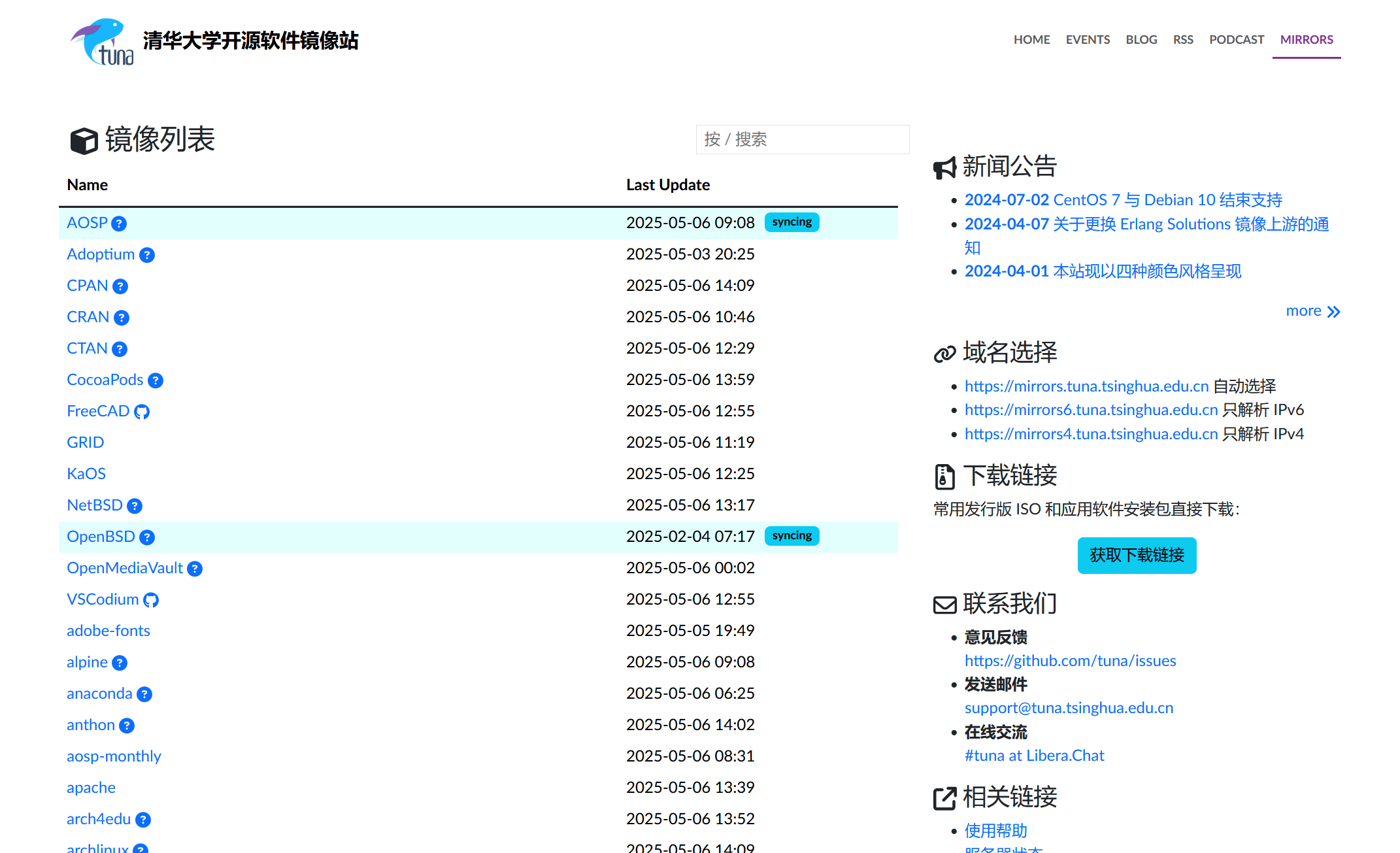Click the question mark icon beside OpenMediaVault

195,569
